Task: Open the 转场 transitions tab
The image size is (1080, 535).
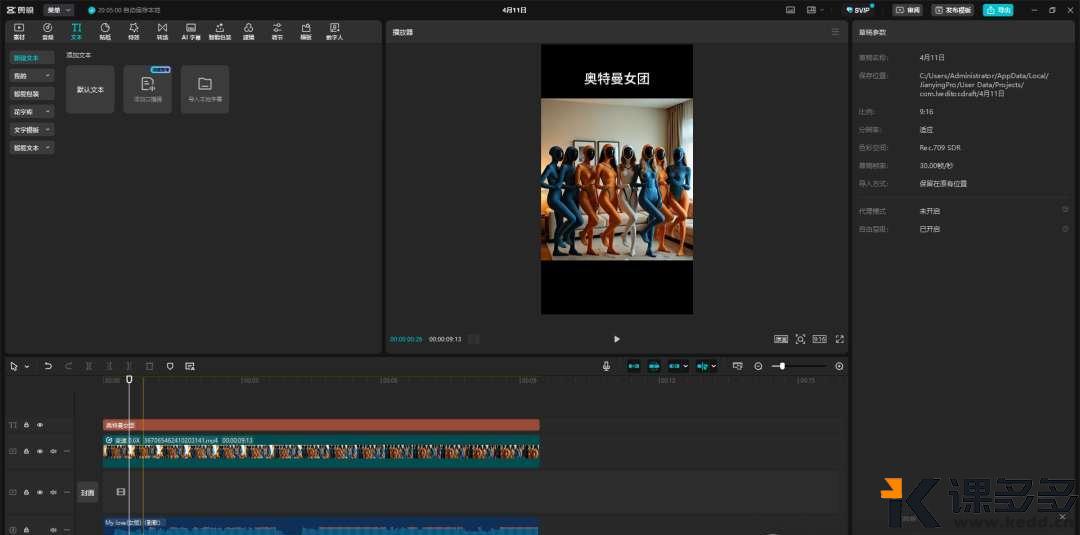Action: [162, 31]
